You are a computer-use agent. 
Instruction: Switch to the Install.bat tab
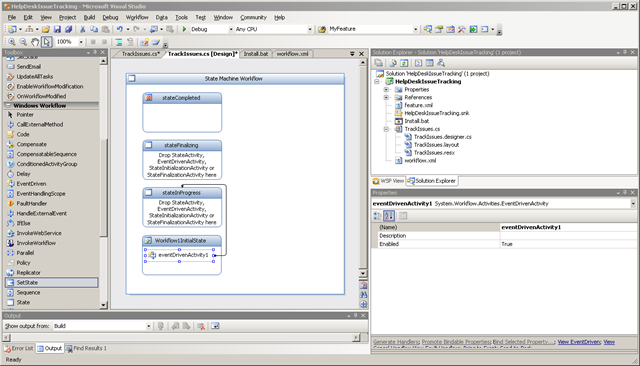point(256,54)
